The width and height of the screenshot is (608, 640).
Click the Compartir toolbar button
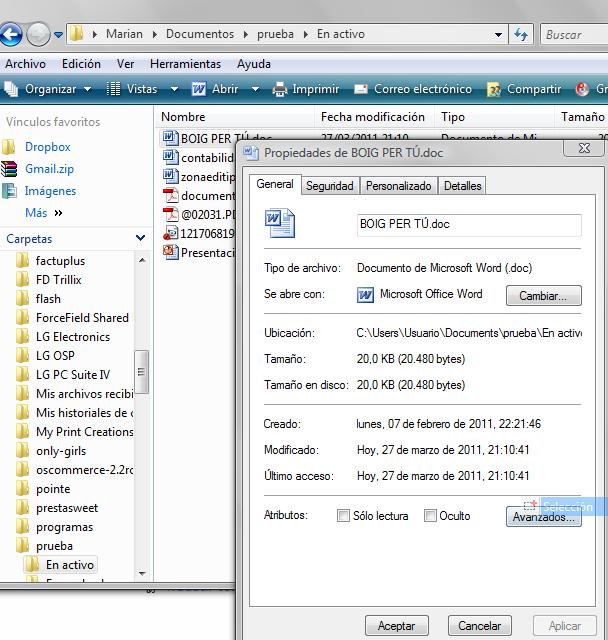(524, 89)
